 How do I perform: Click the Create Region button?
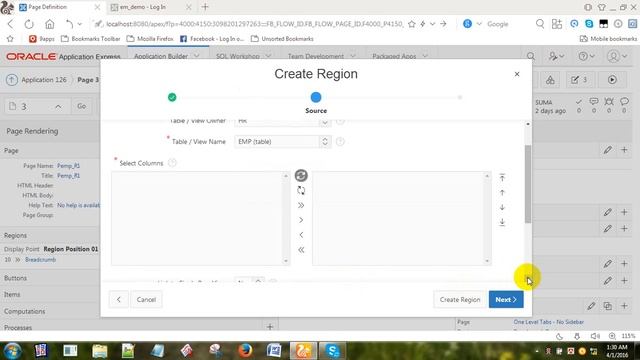[x=460, y=300]
